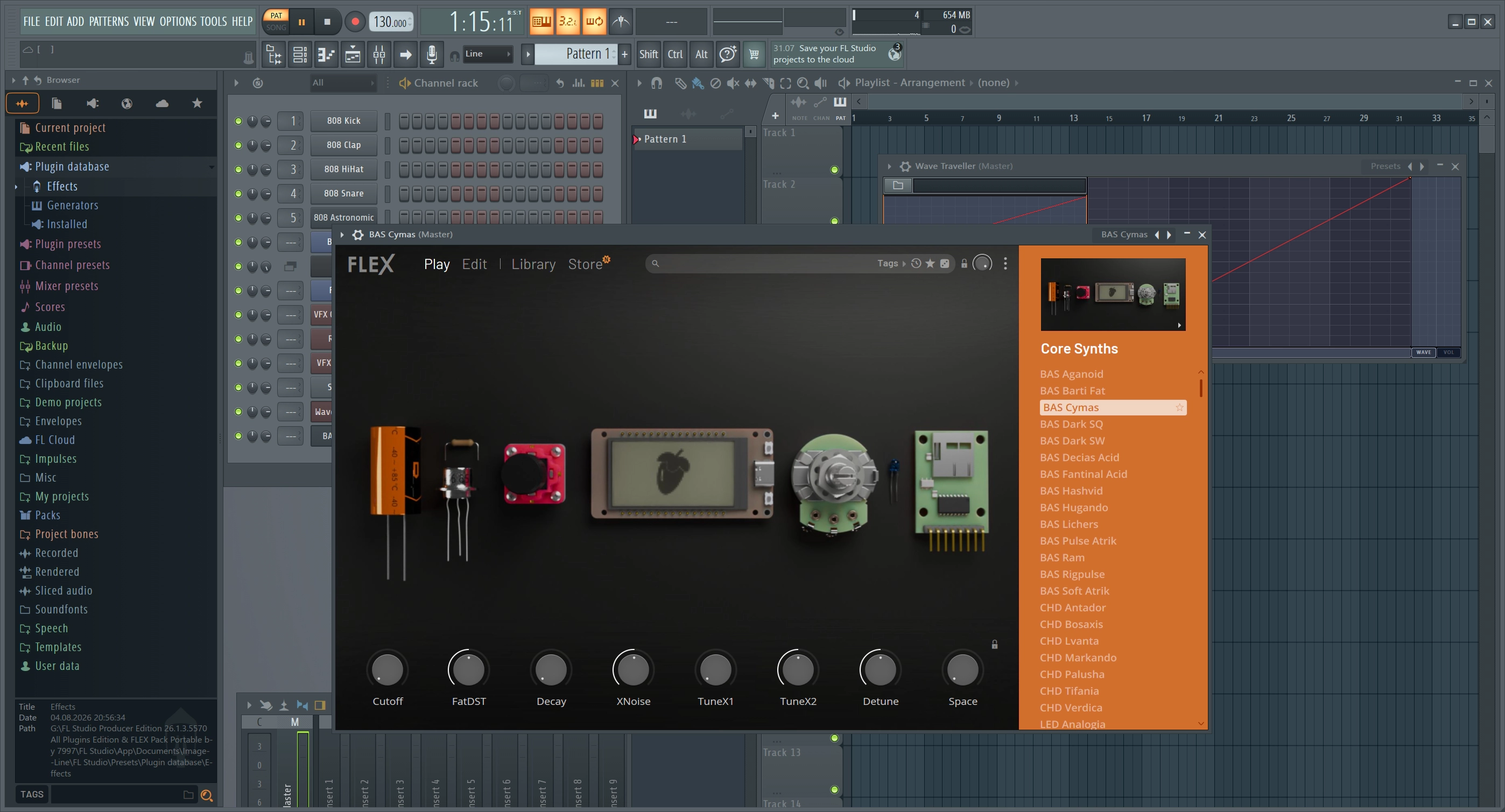
Task: Toggle the 808 Clap channel mute LED
Action: tap(238, 145)
